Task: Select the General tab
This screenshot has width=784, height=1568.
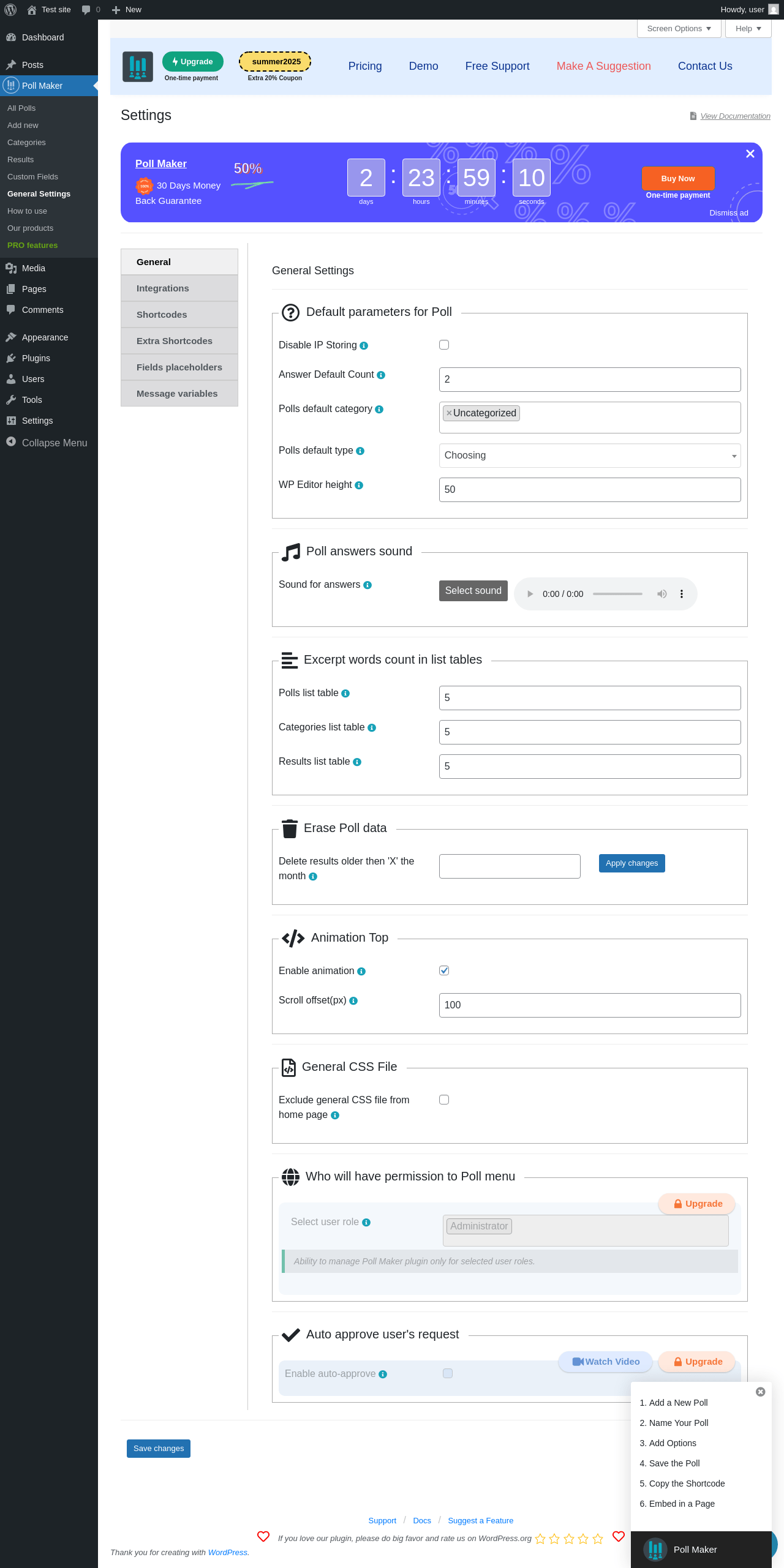Action: (179, 262)
